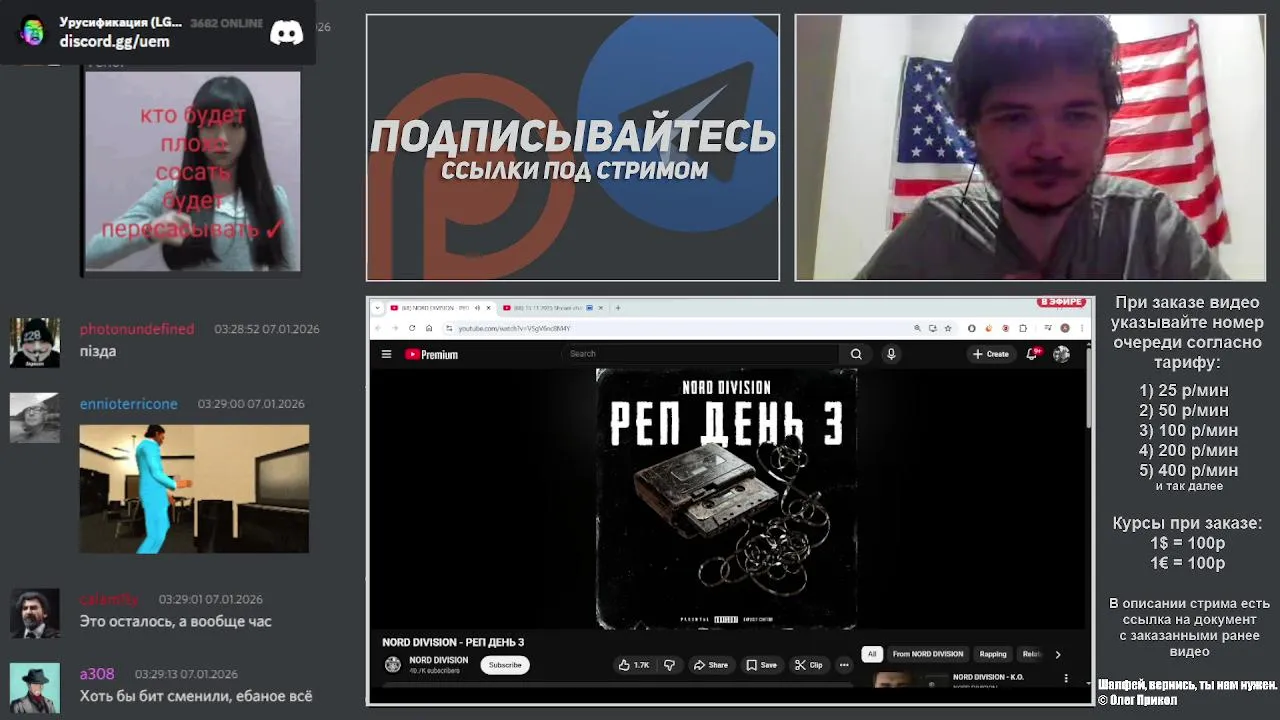Click the install/cast icon next to the bookmark star
This screenshot has width=1280, height=720.
[933, 328]
